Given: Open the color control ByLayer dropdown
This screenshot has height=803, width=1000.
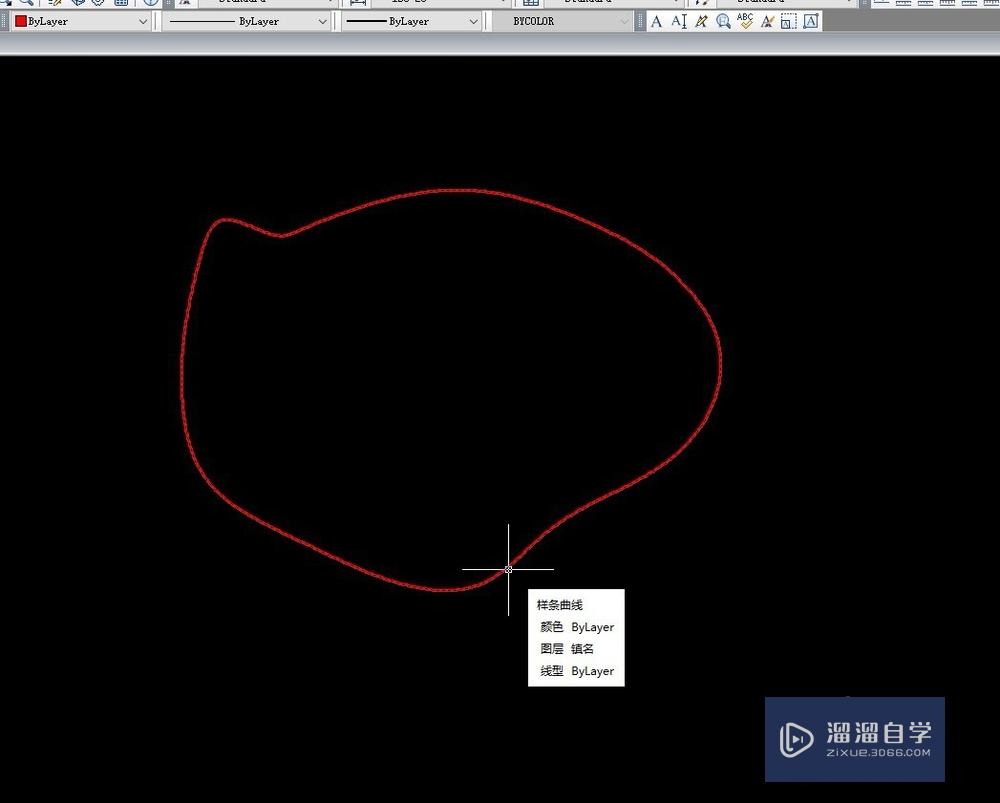Looking at the screenshot, I should point(143,21).
